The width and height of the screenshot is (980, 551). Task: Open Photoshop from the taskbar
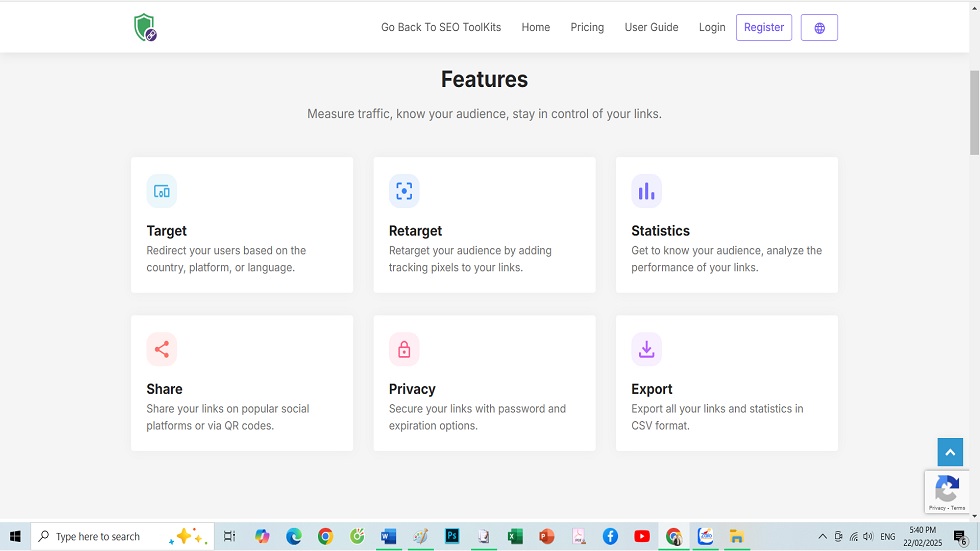[x=452, y=537]
